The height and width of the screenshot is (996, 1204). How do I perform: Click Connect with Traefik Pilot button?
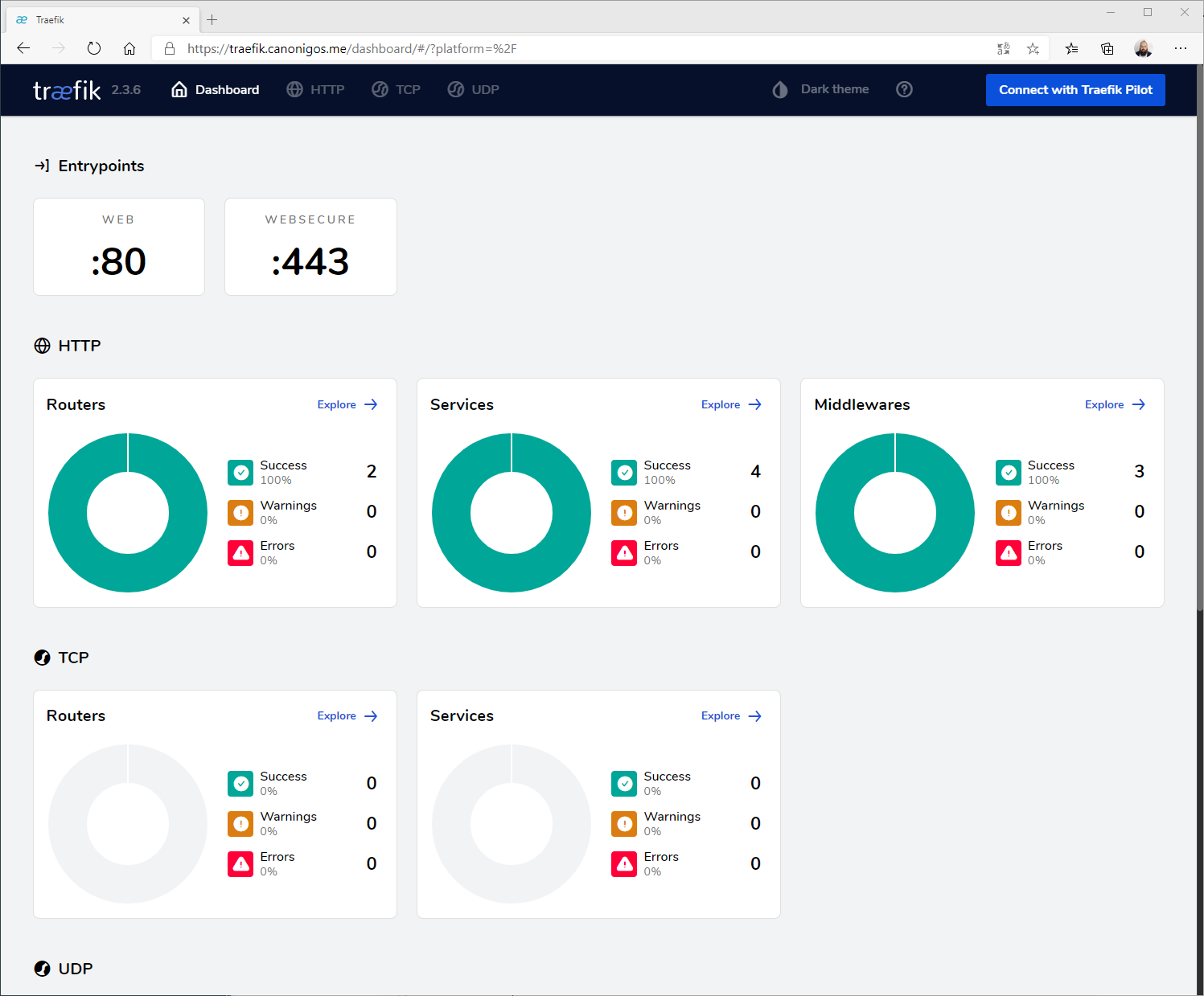point(1075,89)
